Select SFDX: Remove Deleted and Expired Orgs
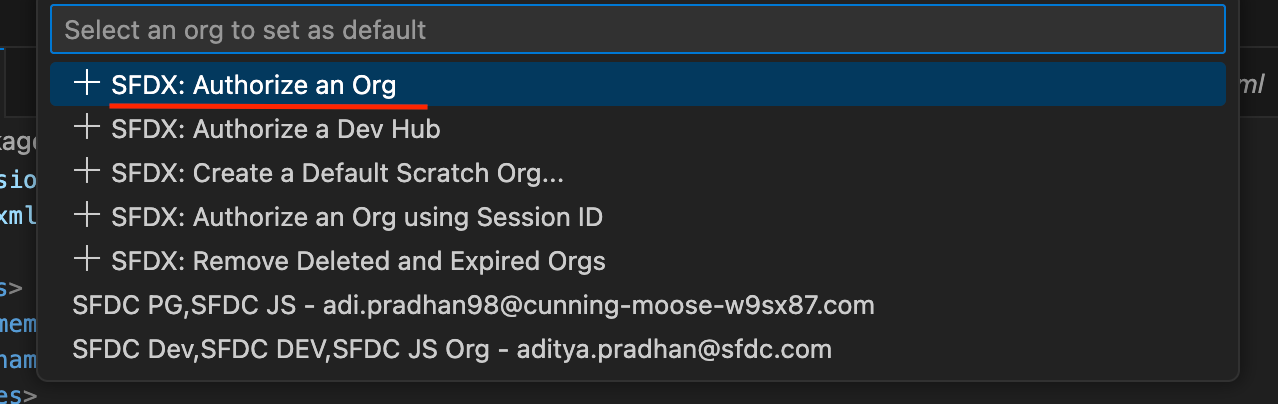The height and width of the screenshot is (404, 1278). point(358,262)
